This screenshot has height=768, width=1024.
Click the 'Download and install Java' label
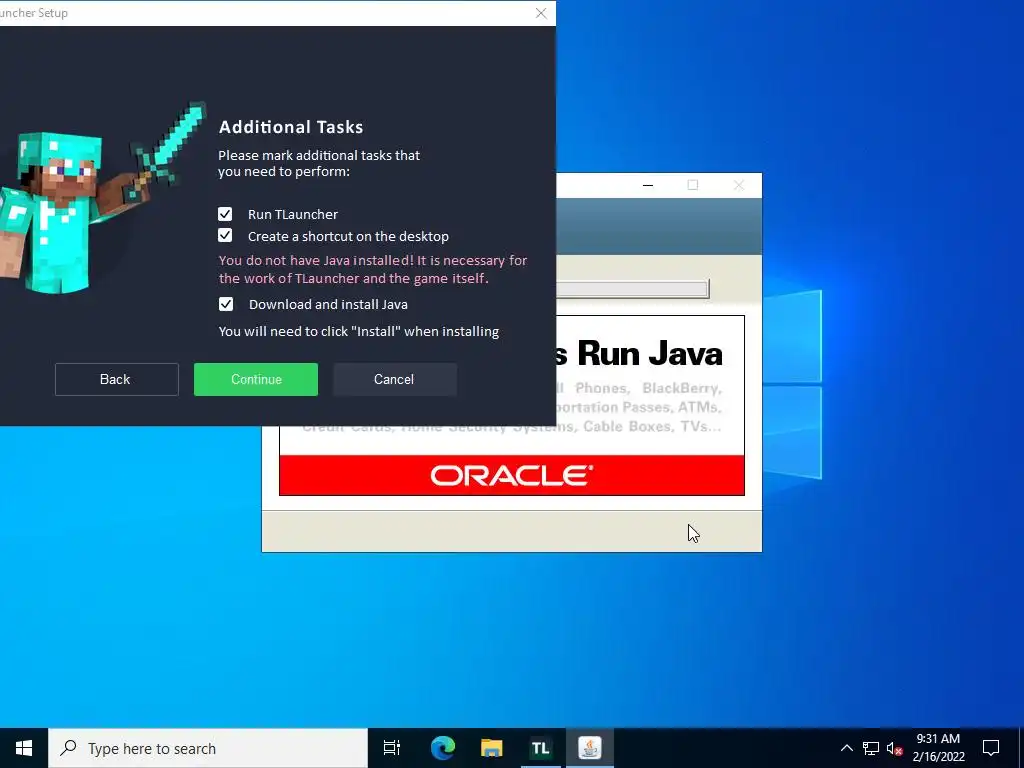tap(328, 304)
